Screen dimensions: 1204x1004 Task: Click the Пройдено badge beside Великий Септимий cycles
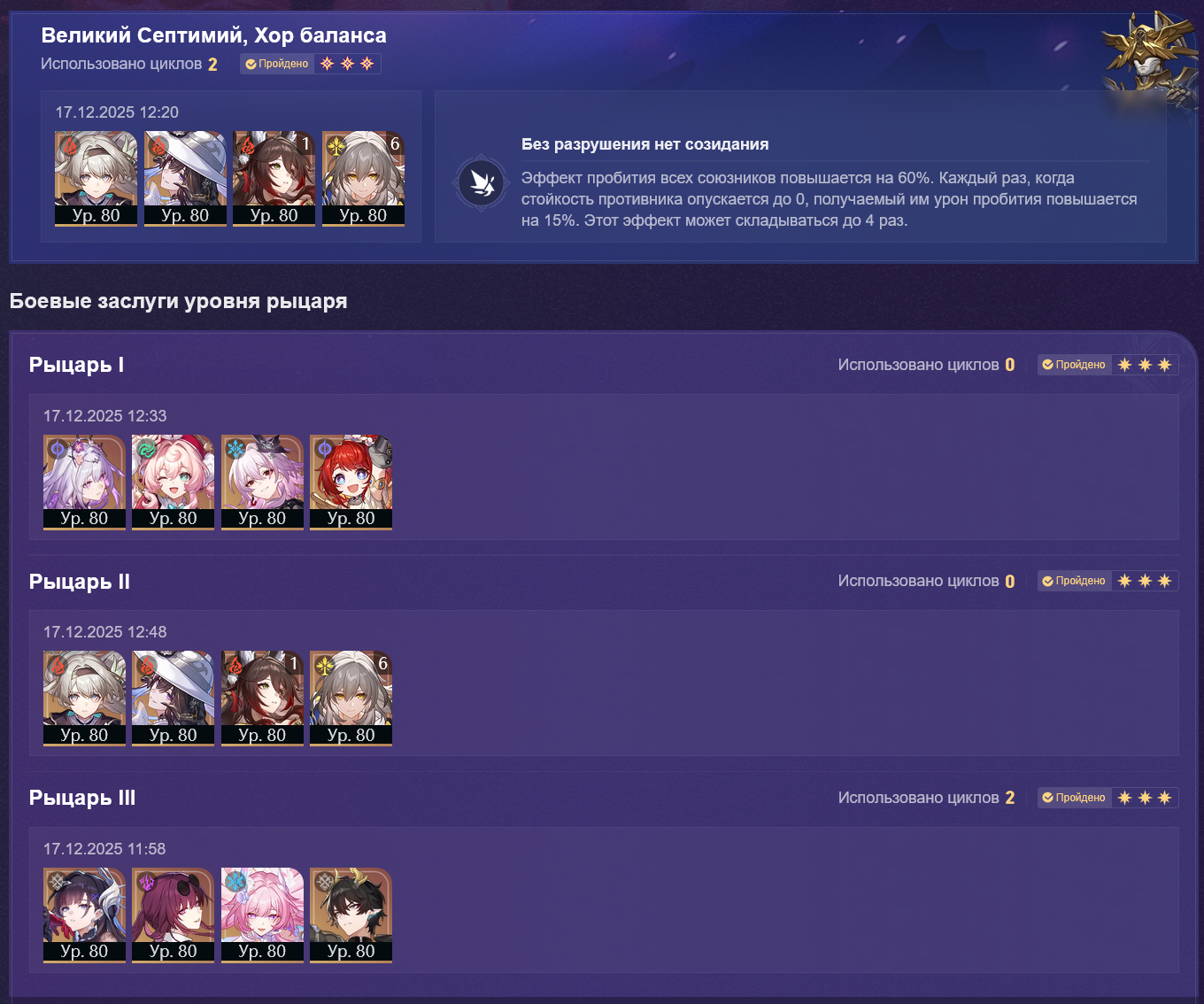click(277, 64)
